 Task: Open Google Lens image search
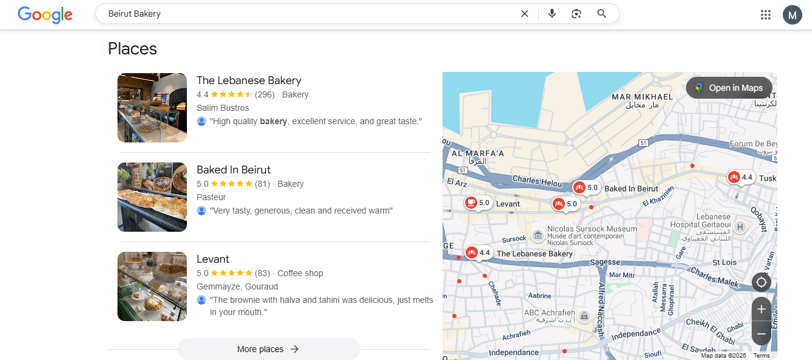pyautogui.click(x=576, y=14)
